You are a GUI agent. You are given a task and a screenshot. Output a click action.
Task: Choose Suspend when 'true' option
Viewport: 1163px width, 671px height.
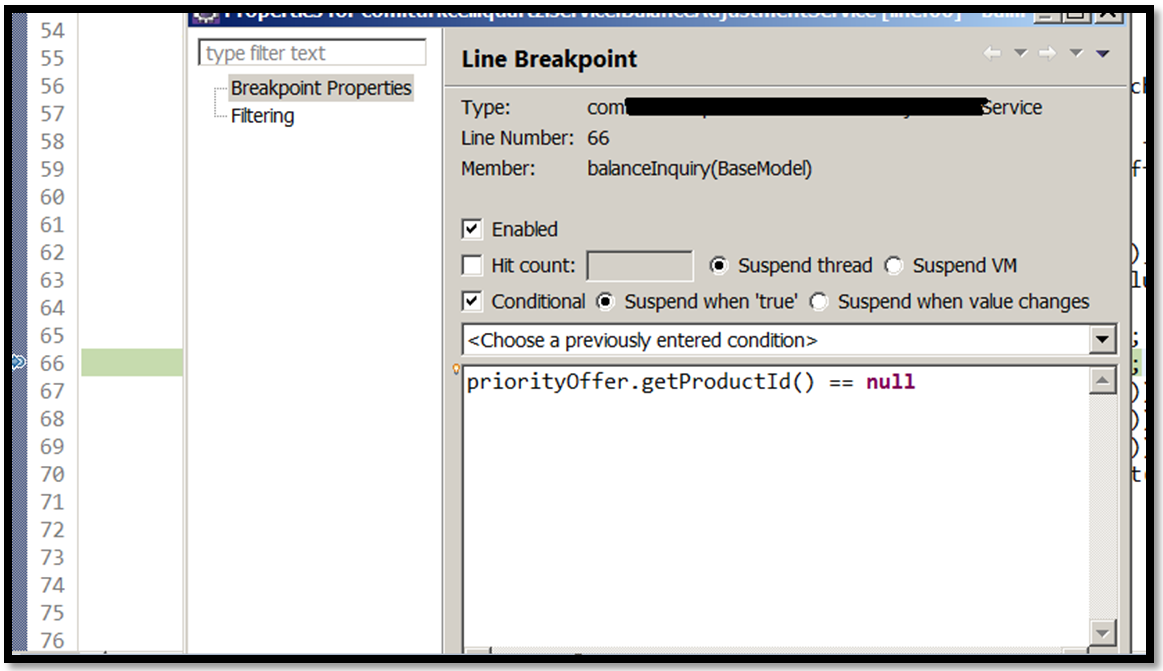point(605,302)
